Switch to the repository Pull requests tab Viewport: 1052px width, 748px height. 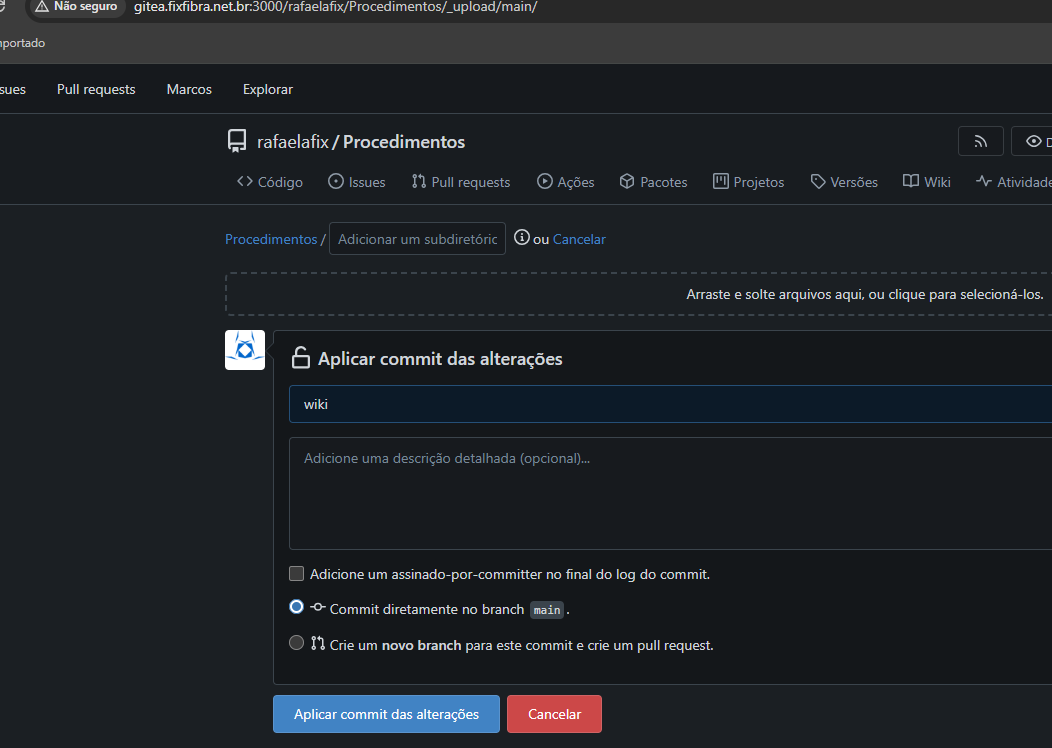pyautogui.click(x=460, y=182)
